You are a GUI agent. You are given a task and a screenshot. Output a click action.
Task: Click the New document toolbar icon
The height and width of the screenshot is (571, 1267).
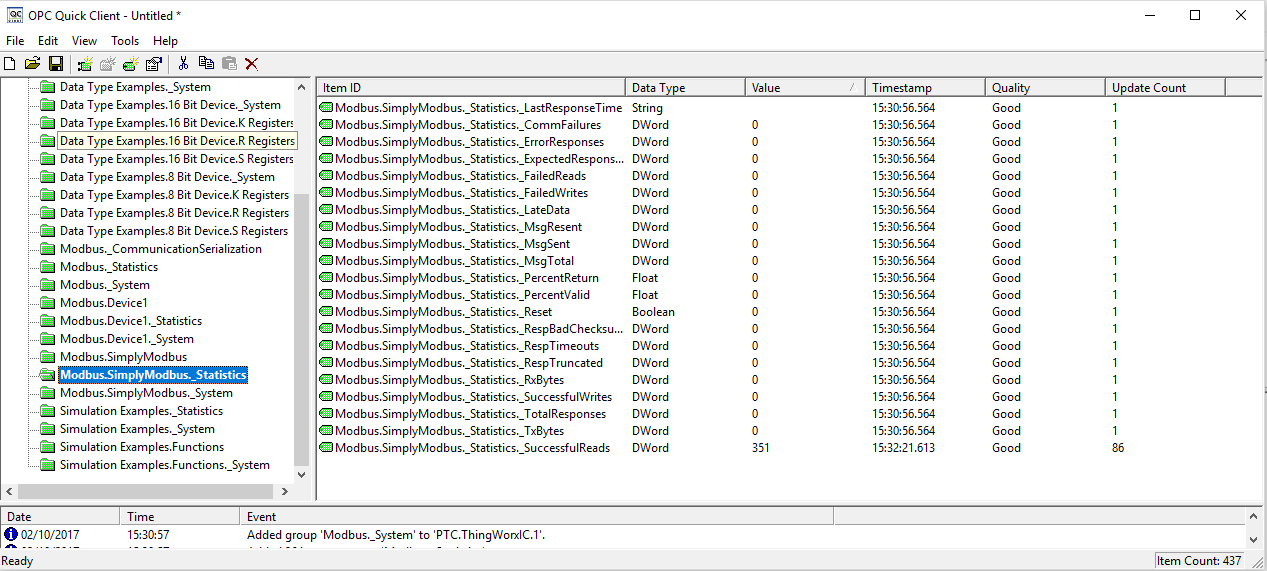[10, 64]
